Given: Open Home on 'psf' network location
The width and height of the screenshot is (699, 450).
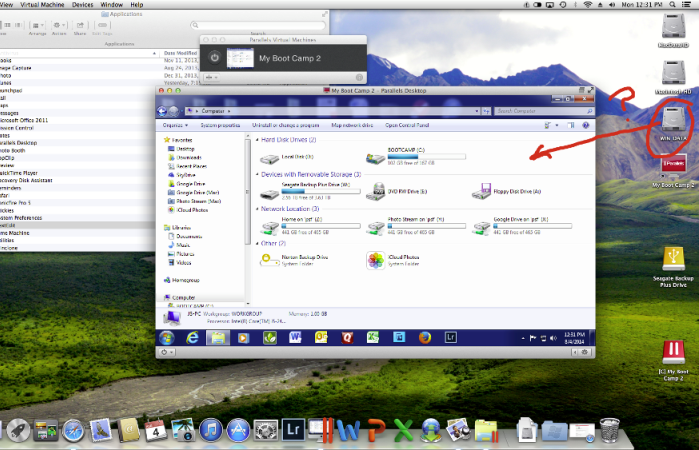Looking at the screenshot, I should tap(310, 226).
